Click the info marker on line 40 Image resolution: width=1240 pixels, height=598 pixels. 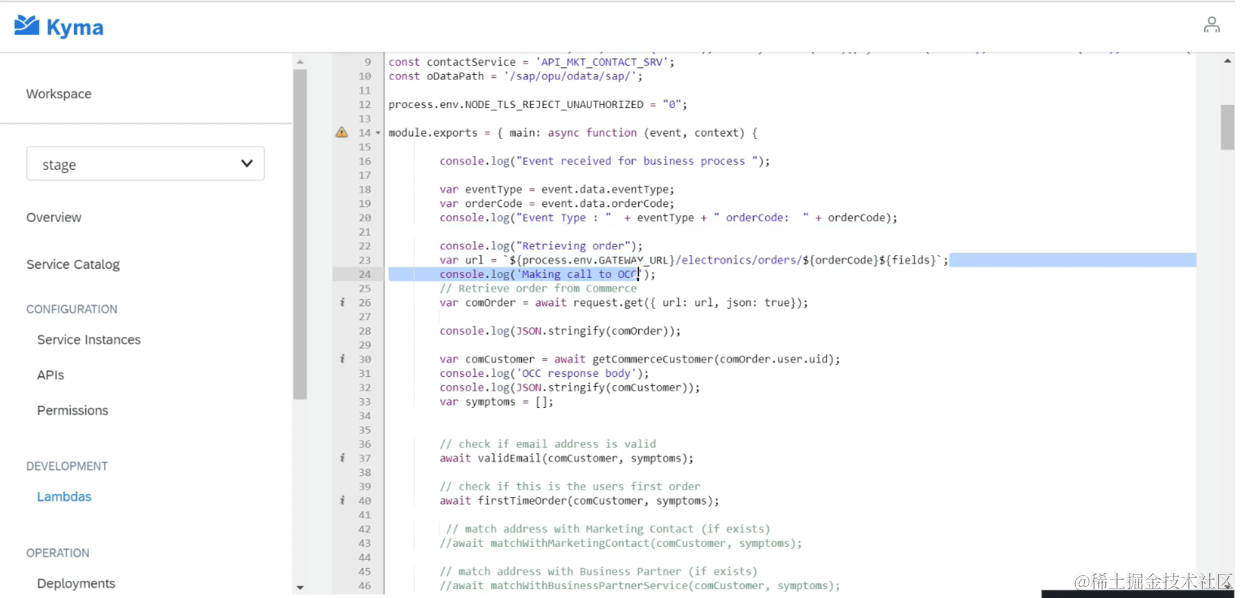tap(342, 500)
